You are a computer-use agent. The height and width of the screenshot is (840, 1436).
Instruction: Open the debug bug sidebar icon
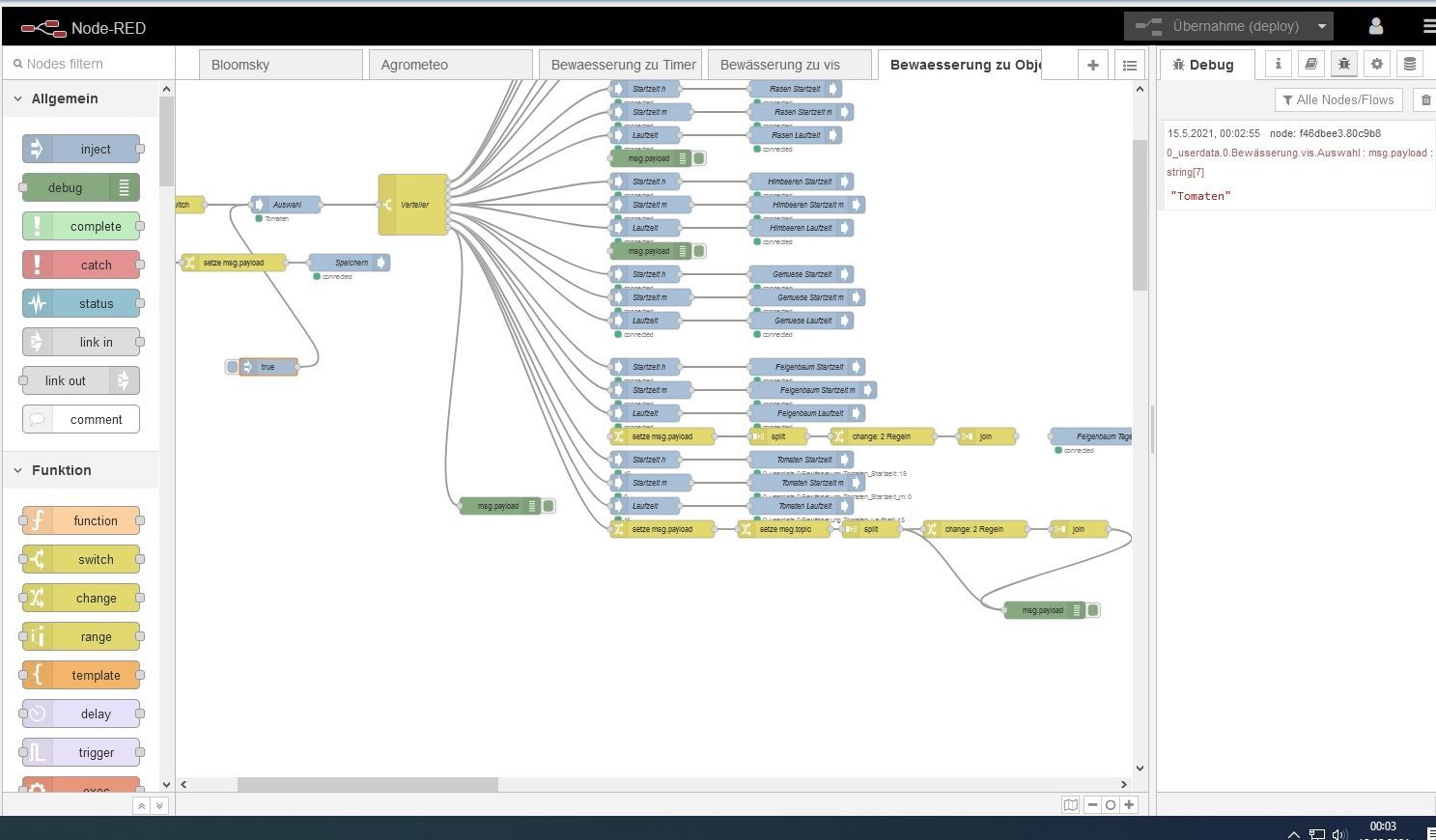pos(1344,64)
